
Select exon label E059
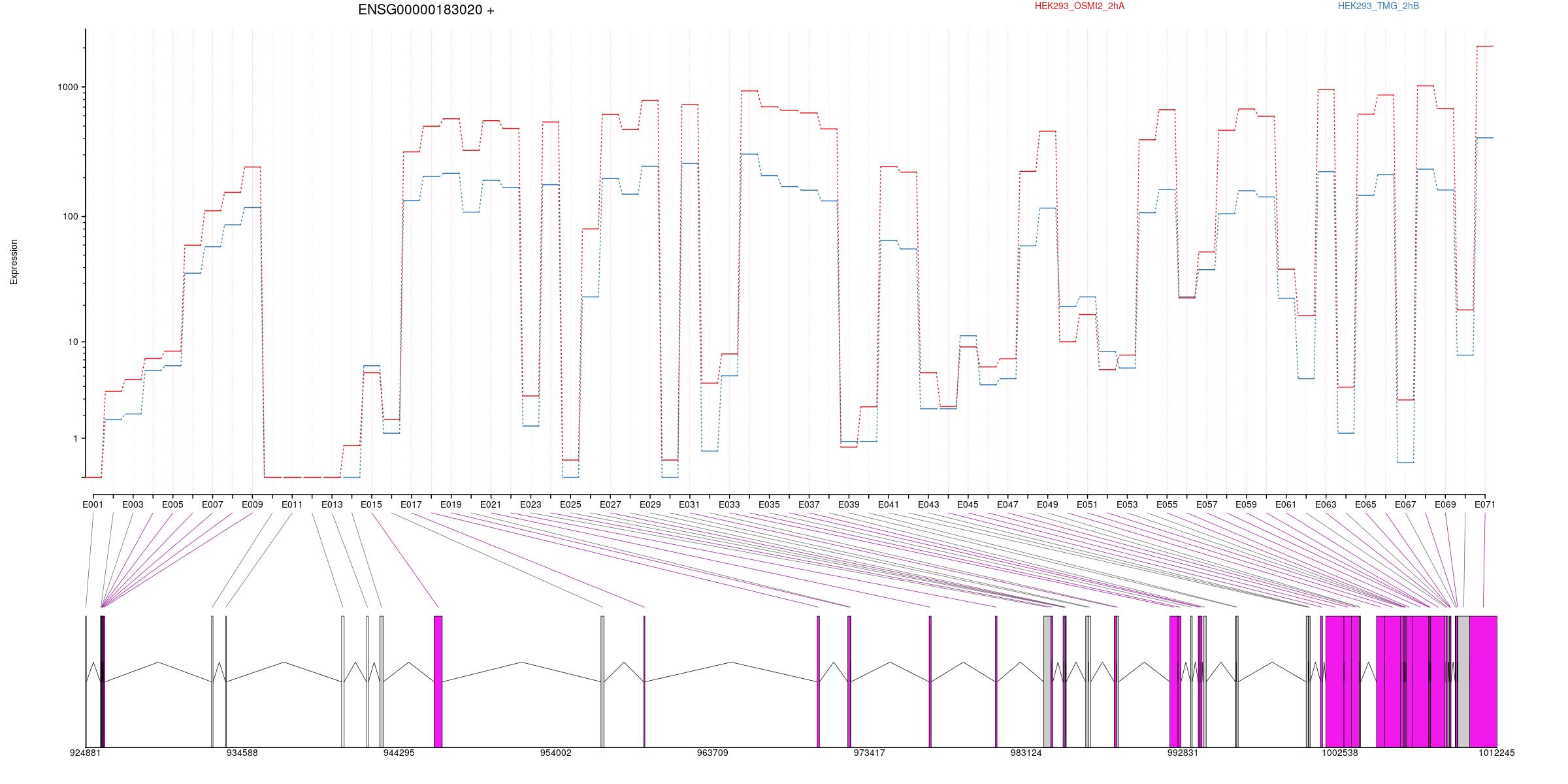[x=1246, y=504]
